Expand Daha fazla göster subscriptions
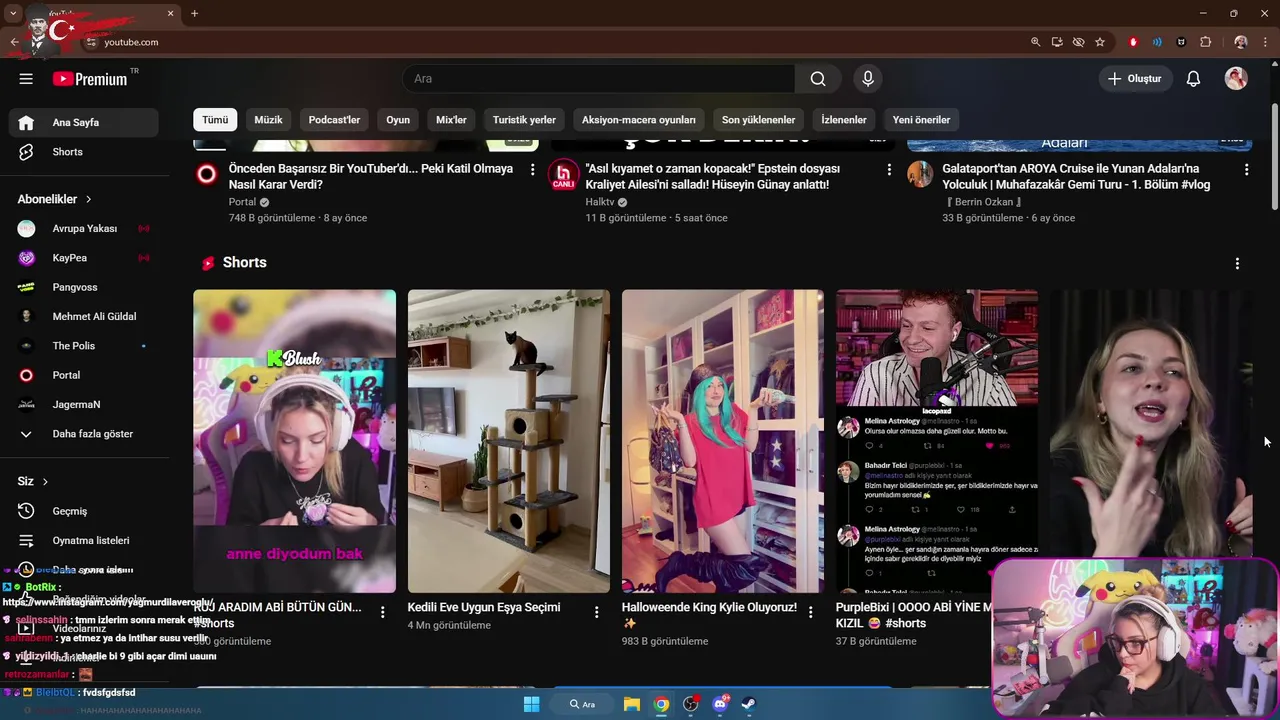The width and height of the screenshot is (1280, 720). click(84, 434)
